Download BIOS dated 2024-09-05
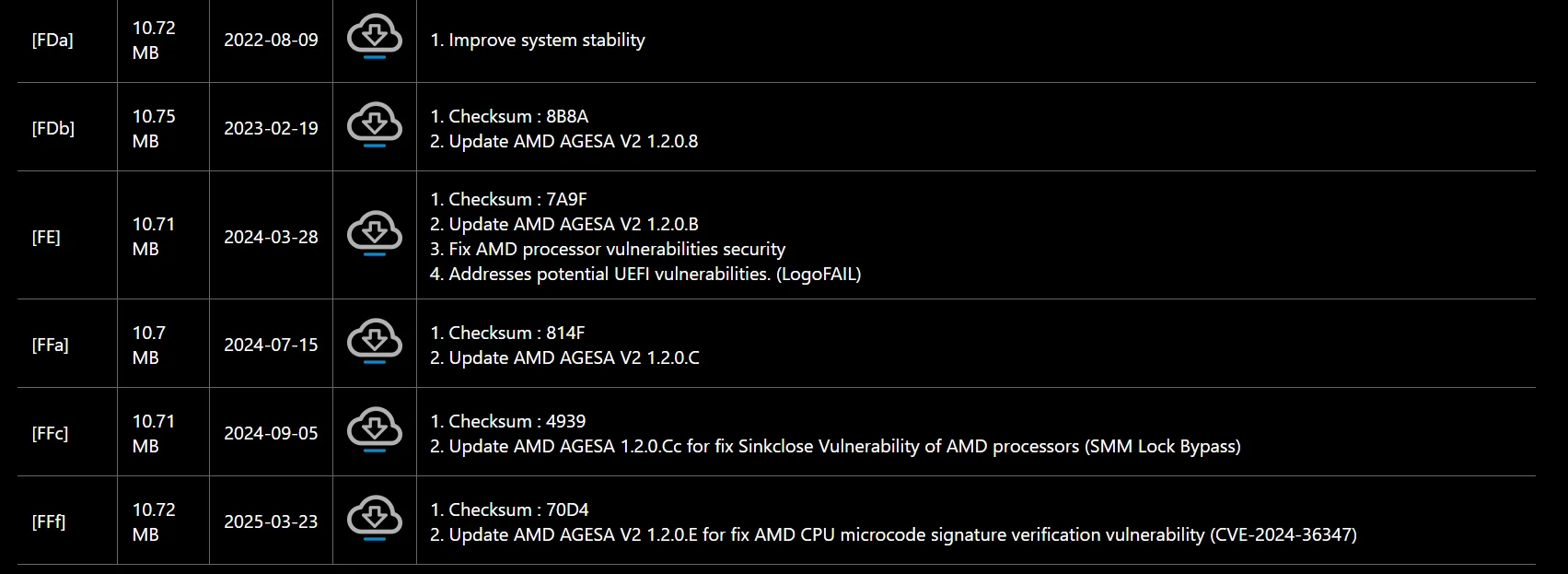Image resolution: width=1568 pixels, height=574 pixels. (374, 432)
